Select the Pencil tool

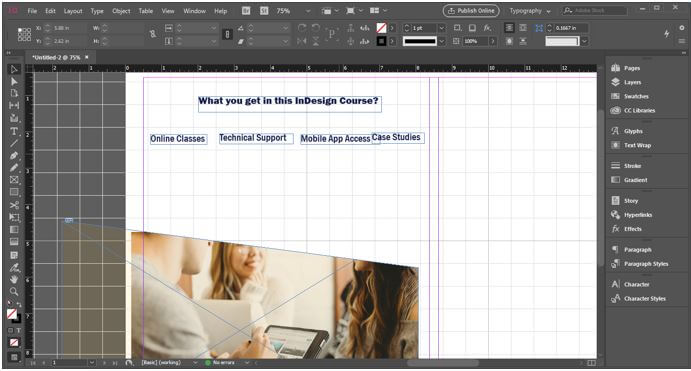tap(14, 167)
